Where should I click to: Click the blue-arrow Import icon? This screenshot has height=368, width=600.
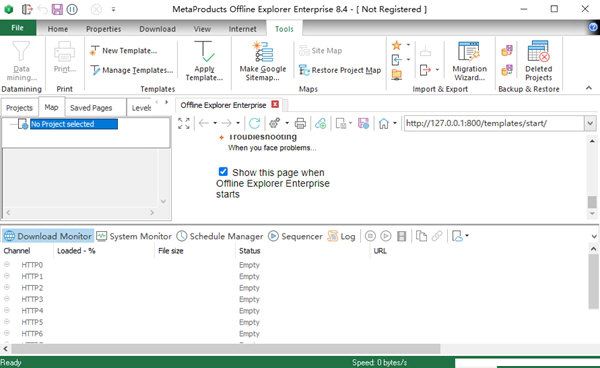[396, 60]
